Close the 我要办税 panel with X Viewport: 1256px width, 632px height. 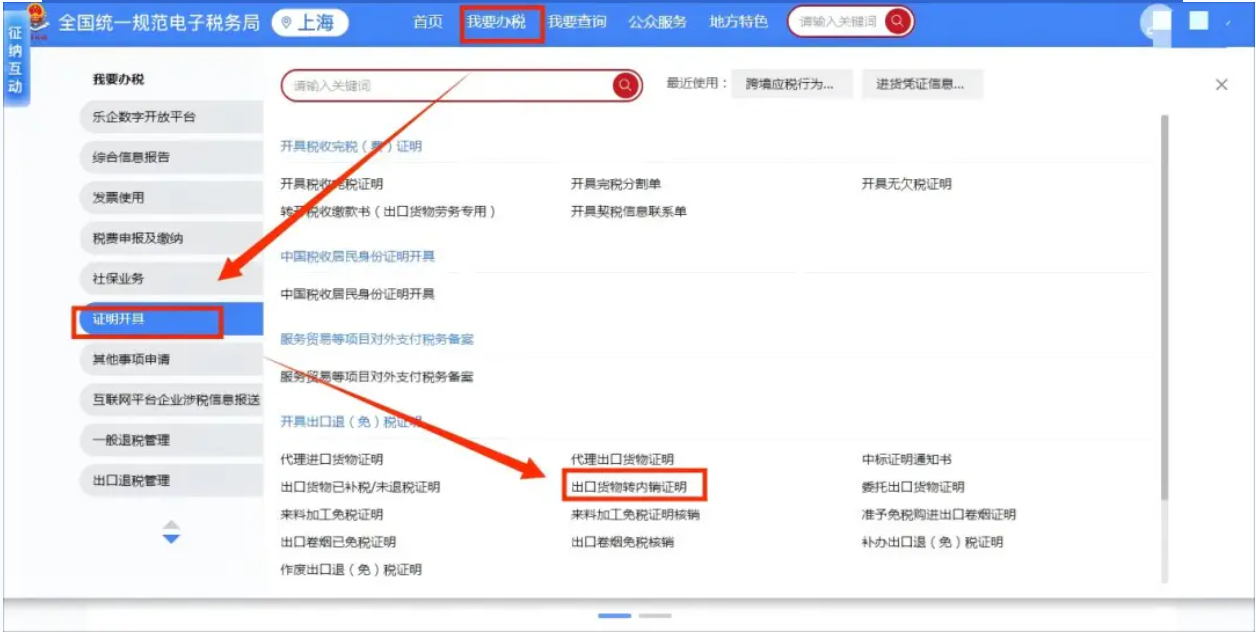point(1221,85)
